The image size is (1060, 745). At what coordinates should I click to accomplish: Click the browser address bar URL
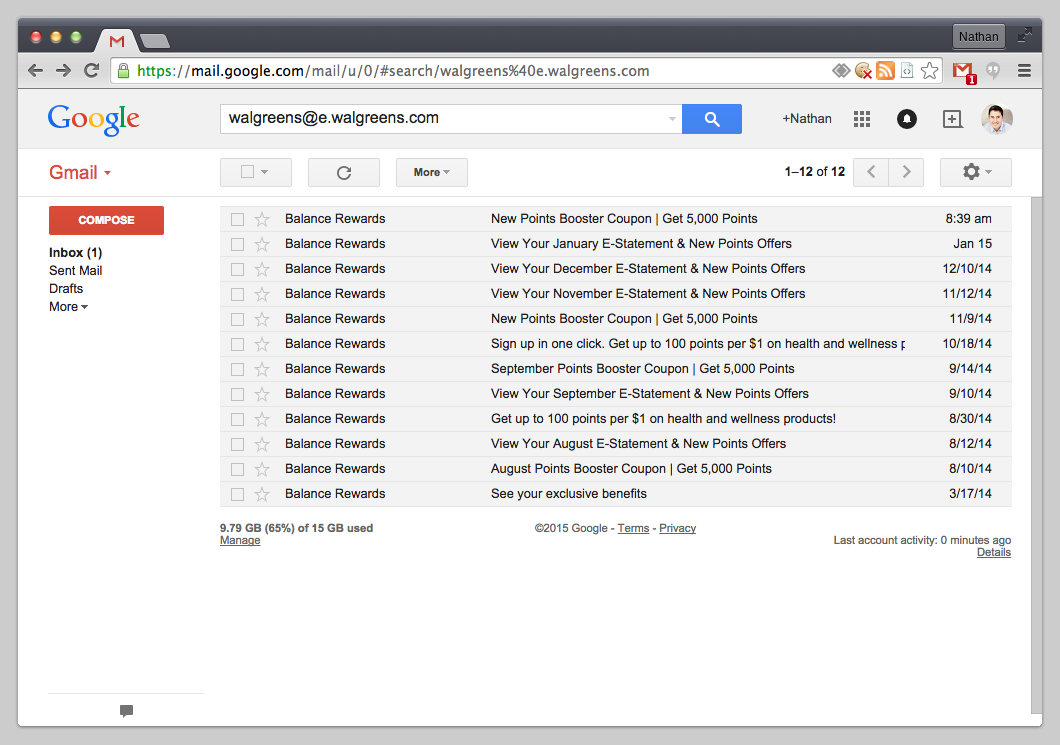(393, 71)
